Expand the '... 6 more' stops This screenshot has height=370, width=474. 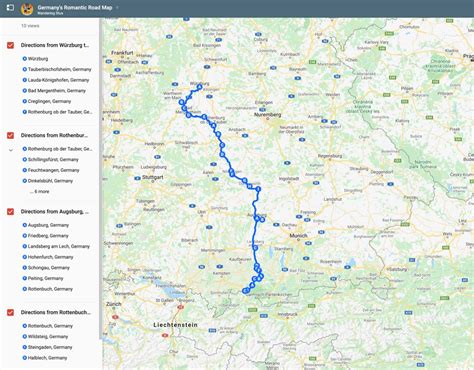click(39, 192)
